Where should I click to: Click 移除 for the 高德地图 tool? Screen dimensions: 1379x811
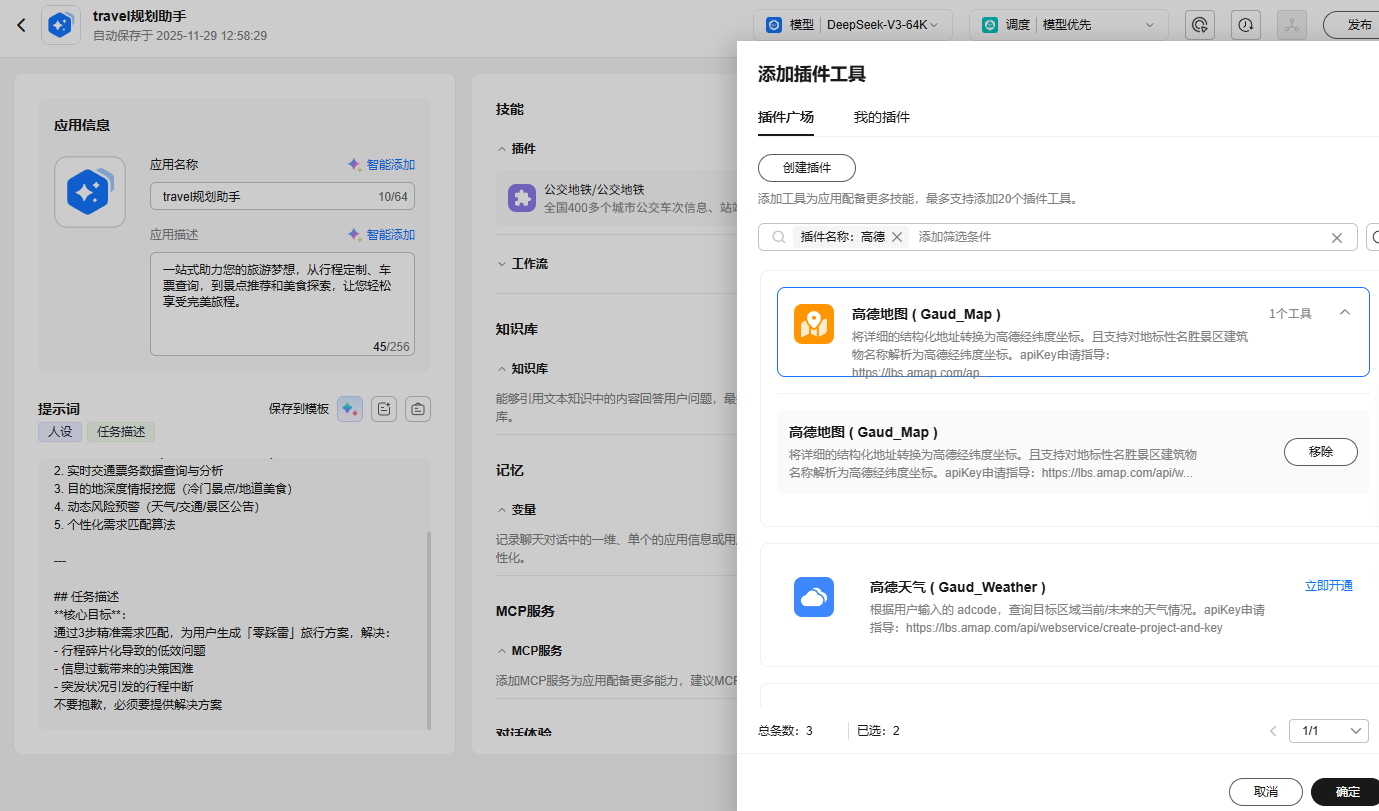[1321, 452]
